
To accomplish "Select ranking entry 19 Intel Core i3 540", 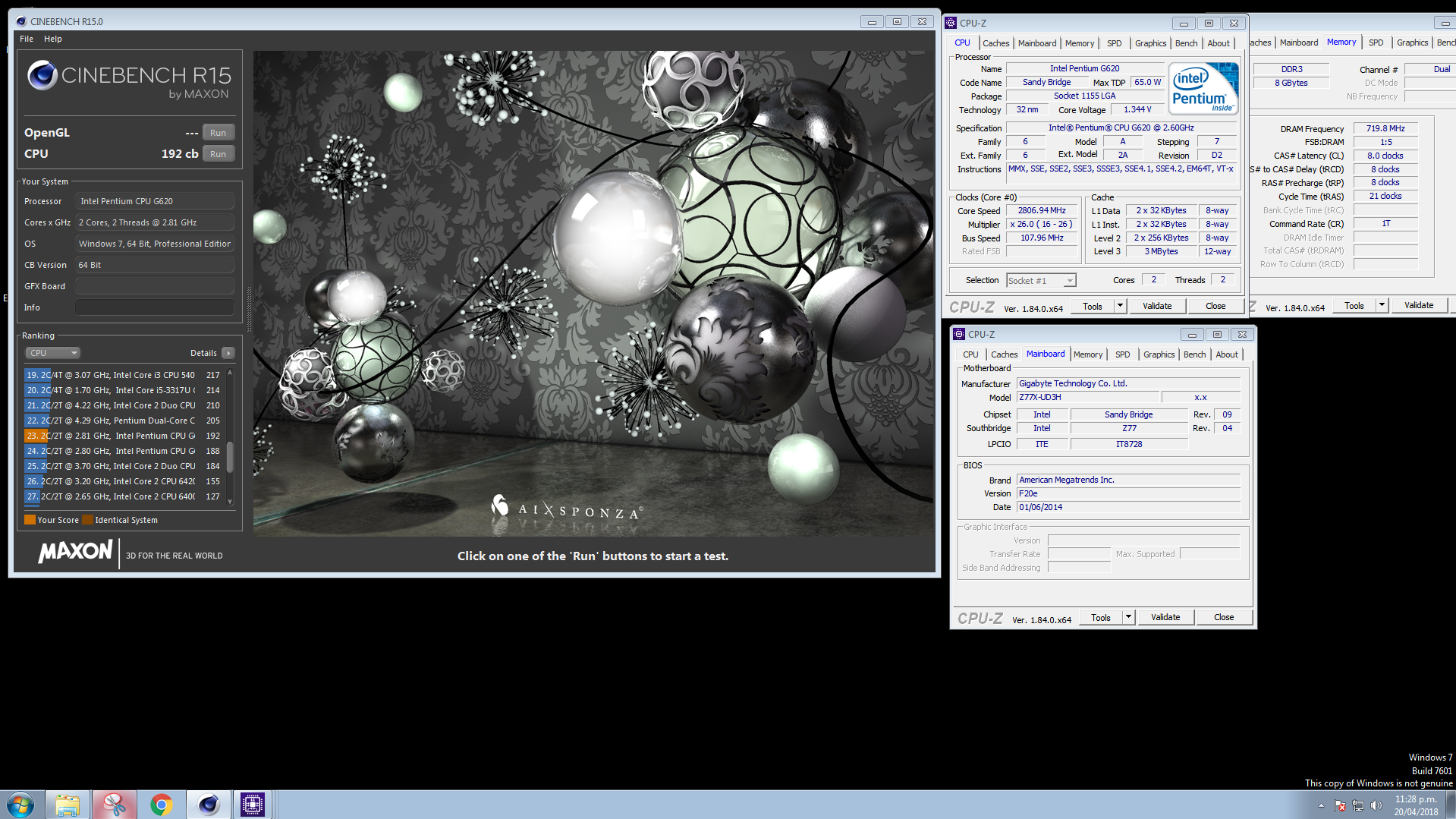I will (x=123, y=375).
